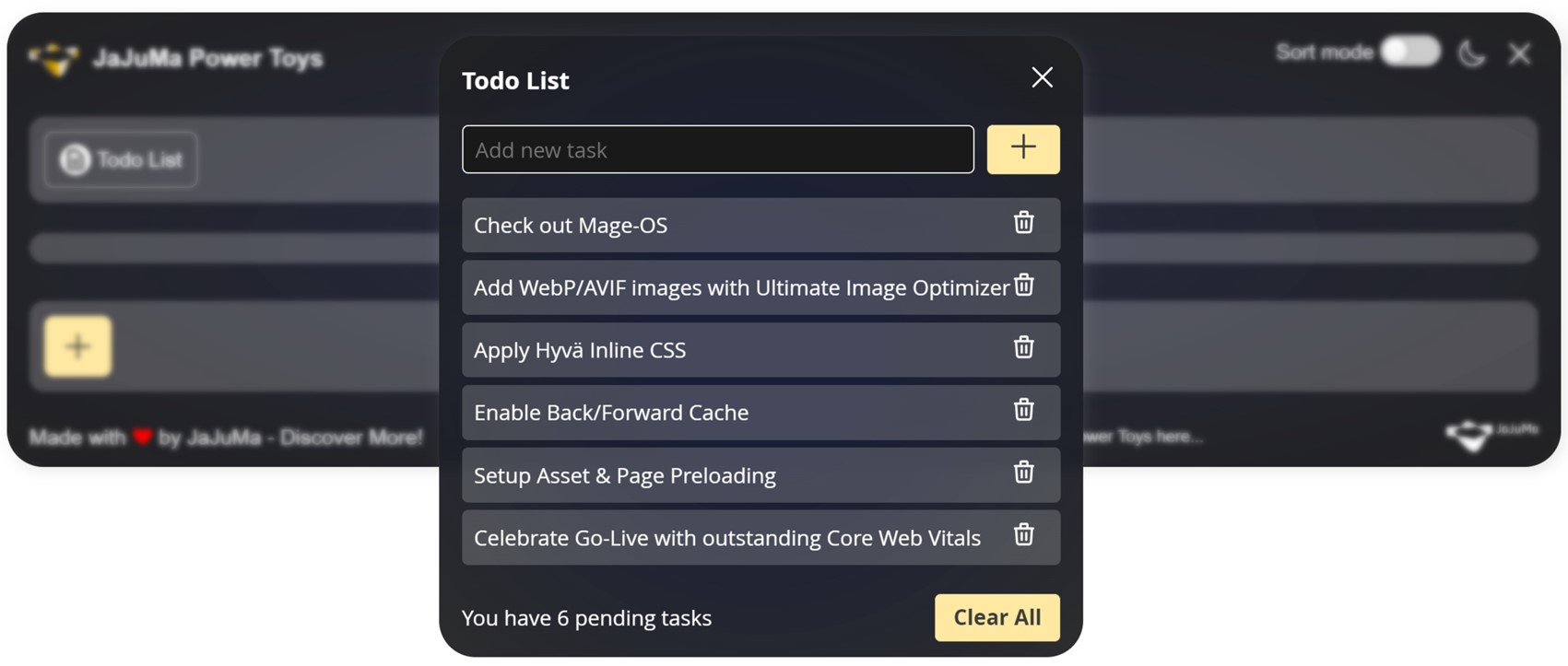Click the Add new task input field
Image resolution: width=1568 pixels, height=666 pixels.
[718, 149]
